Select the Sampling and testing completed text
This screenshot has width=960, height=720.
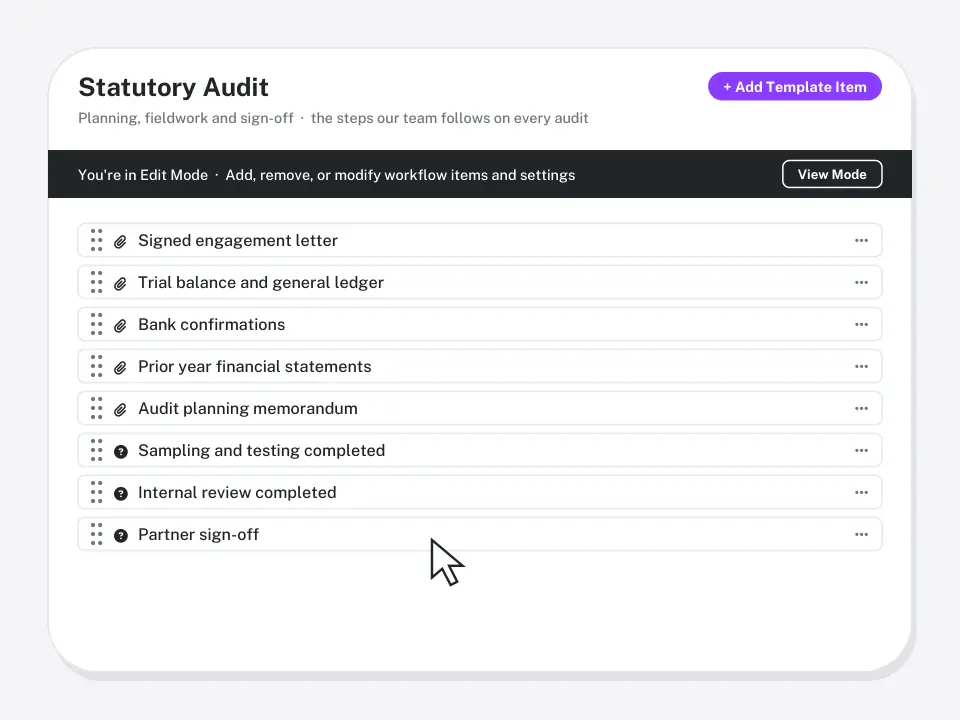(261, 451)
